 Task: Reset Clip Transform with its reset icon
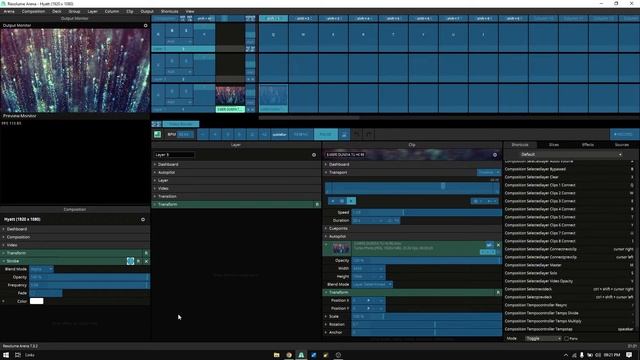pos(498,293)
